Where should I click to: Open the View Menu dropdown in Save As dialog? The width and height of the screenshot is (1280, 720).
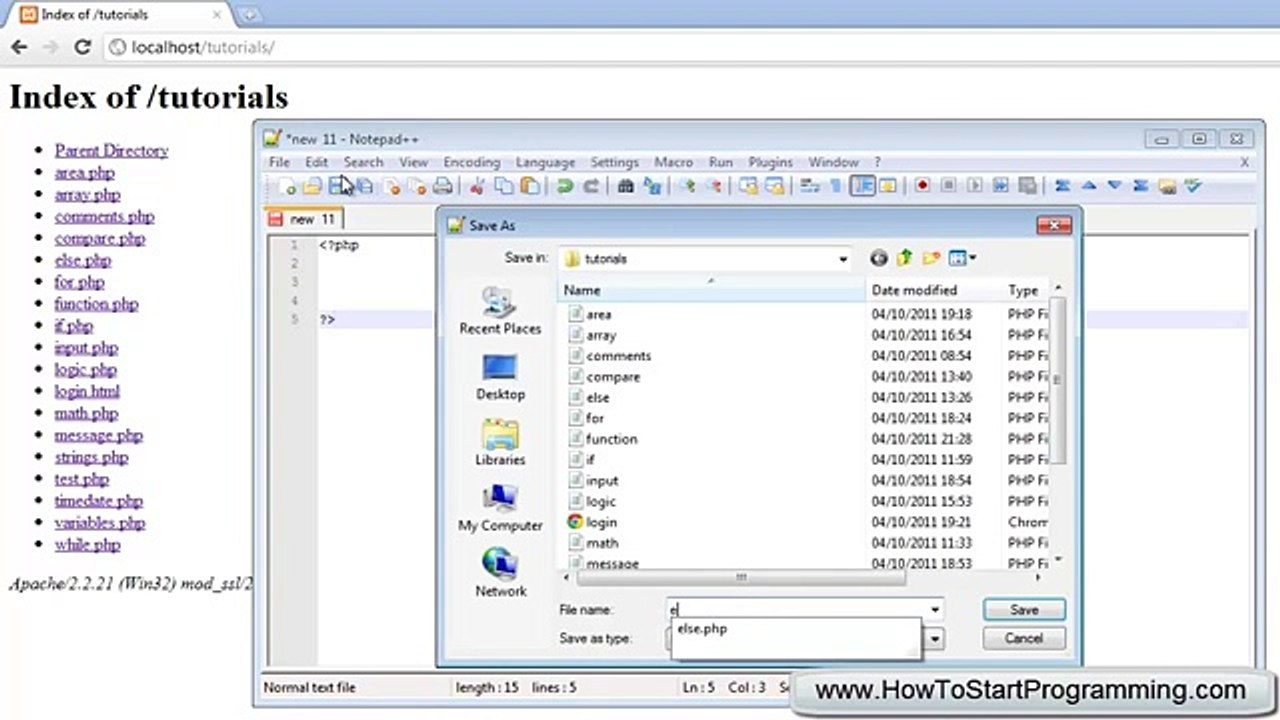[962, 258]
